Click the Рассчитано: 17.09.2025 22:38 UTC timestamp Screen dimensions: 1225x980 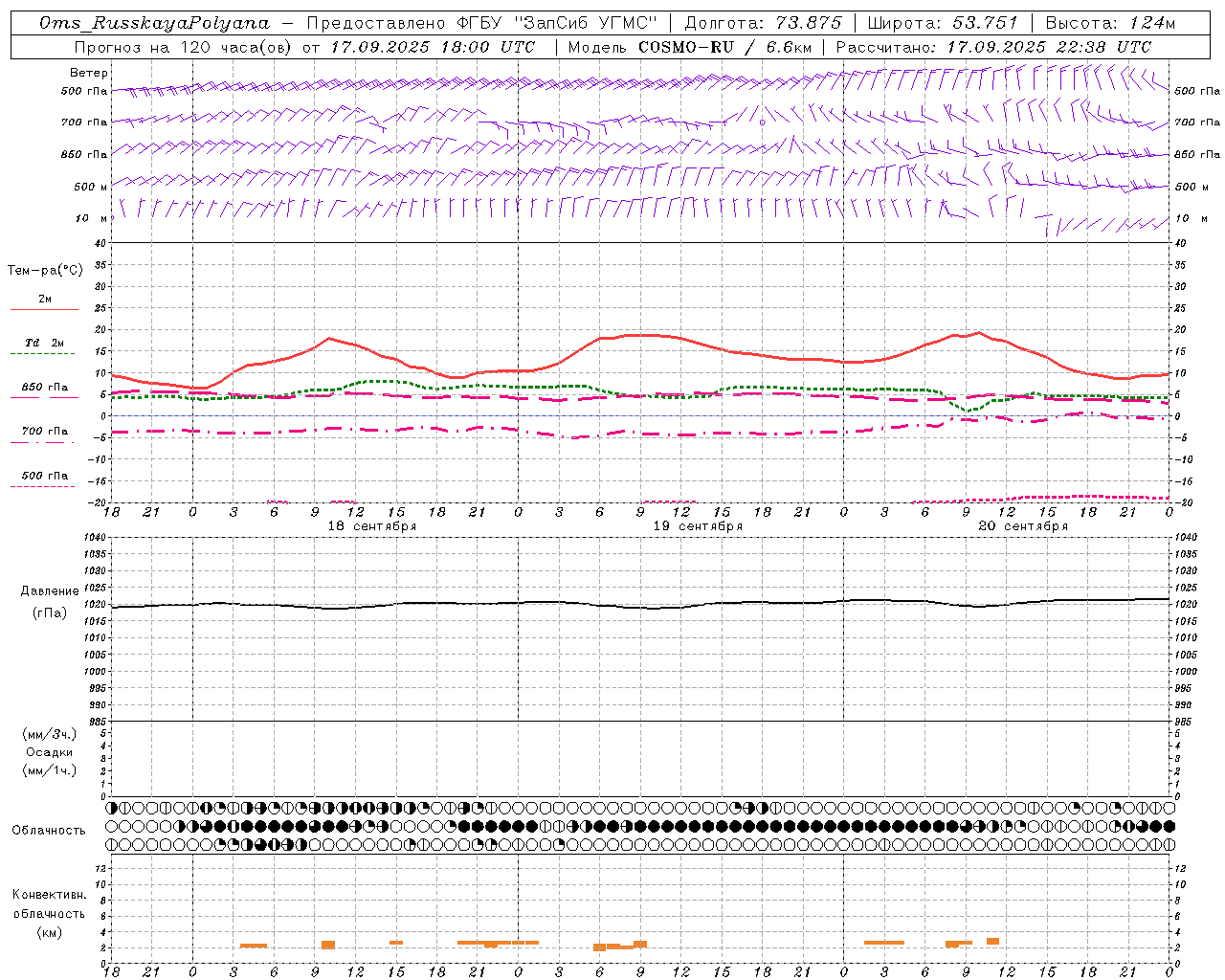[993, 47]
